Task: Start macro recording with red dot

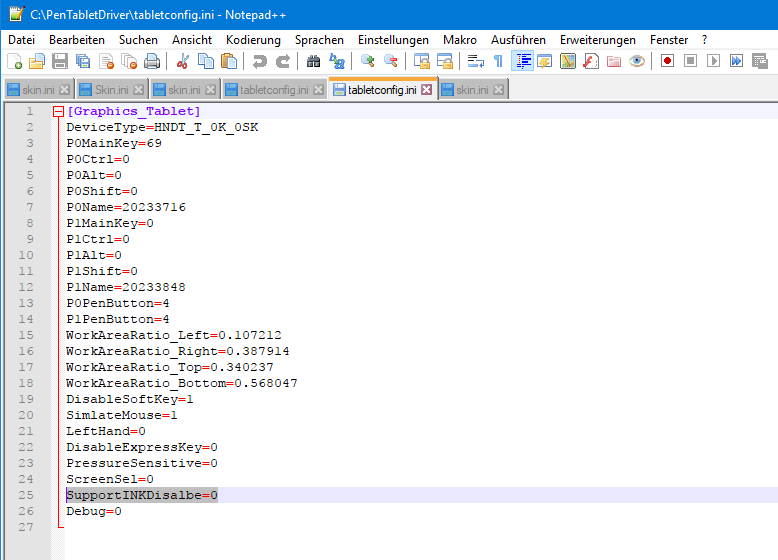Action: (x=667, y=61)
